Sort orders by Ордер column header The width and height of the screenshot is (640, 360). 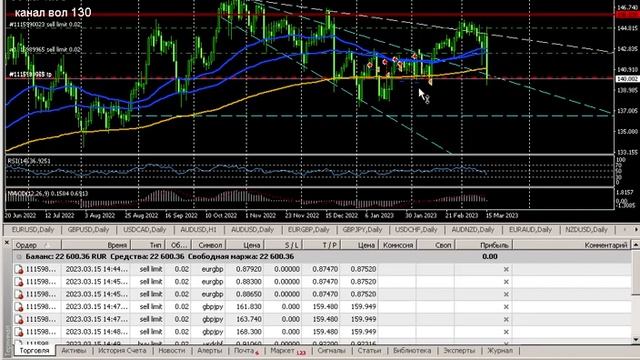coord(37,245)
